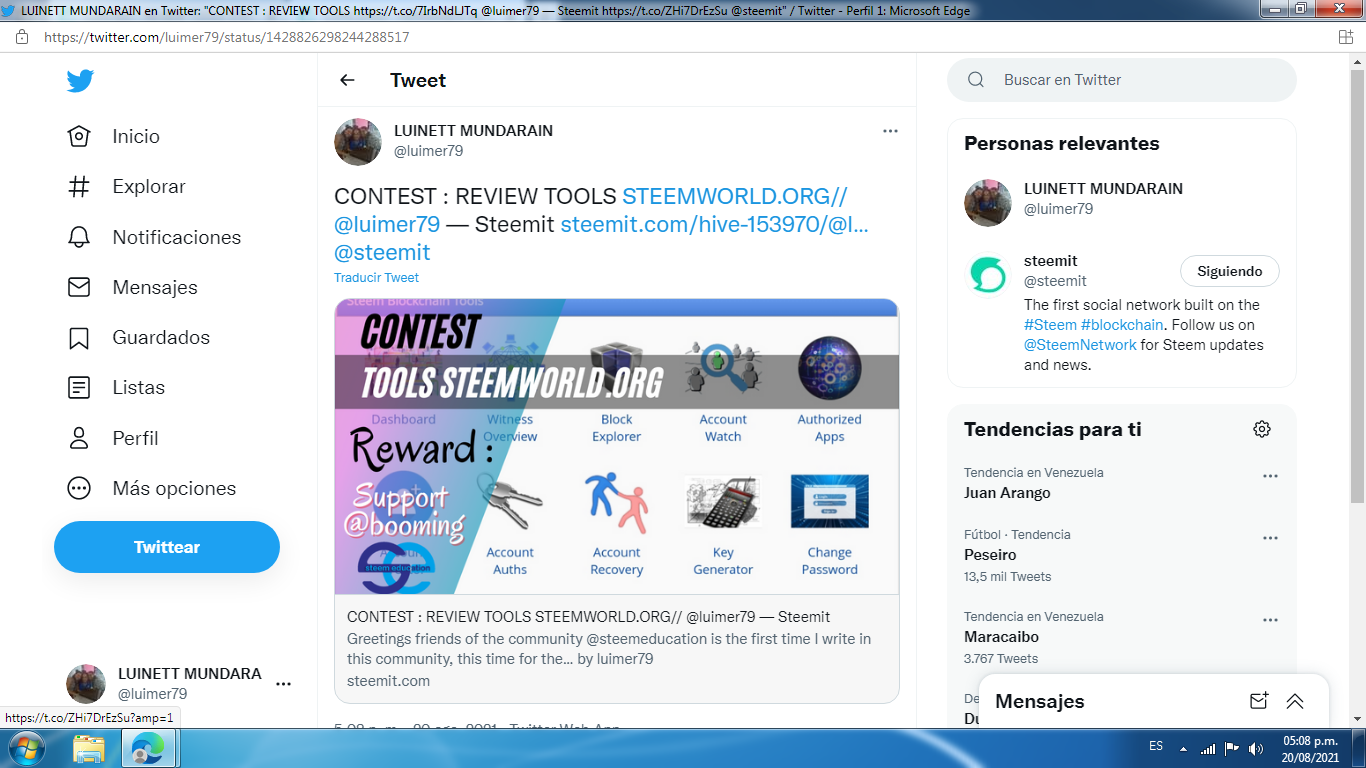Screen dimensions: 1366x768
Task: Click the Listas document icon
Action: click(79, 387)
